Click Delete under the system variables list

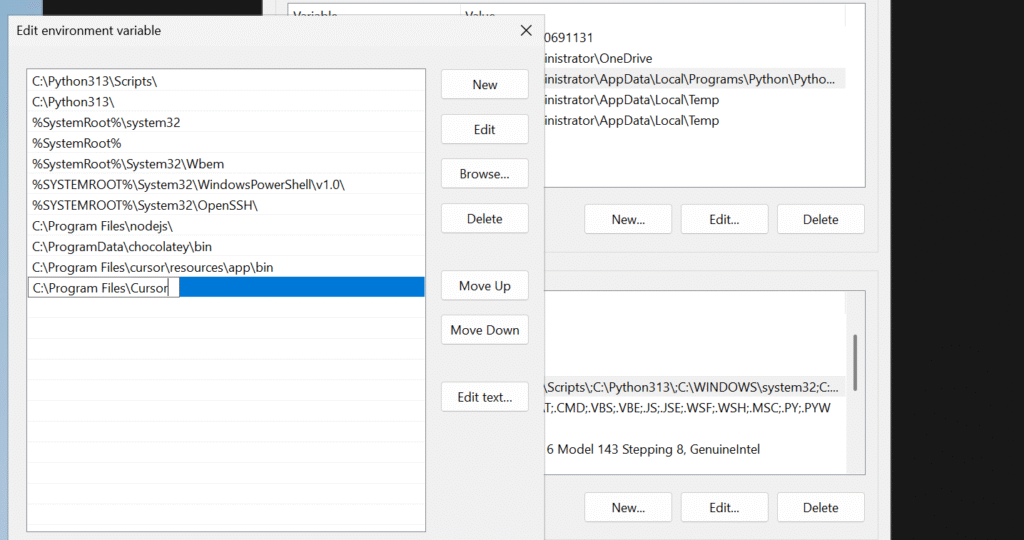820,507
